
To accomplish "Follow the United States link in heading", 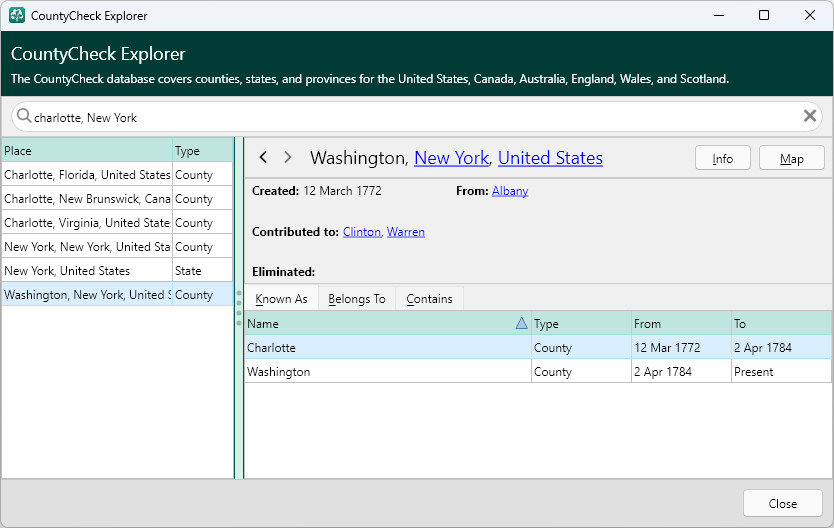I will point(550,158).
